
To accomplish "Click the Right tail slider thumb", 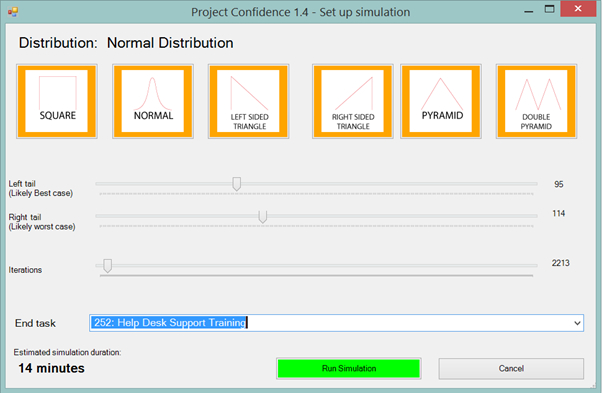I will [263, 216].
